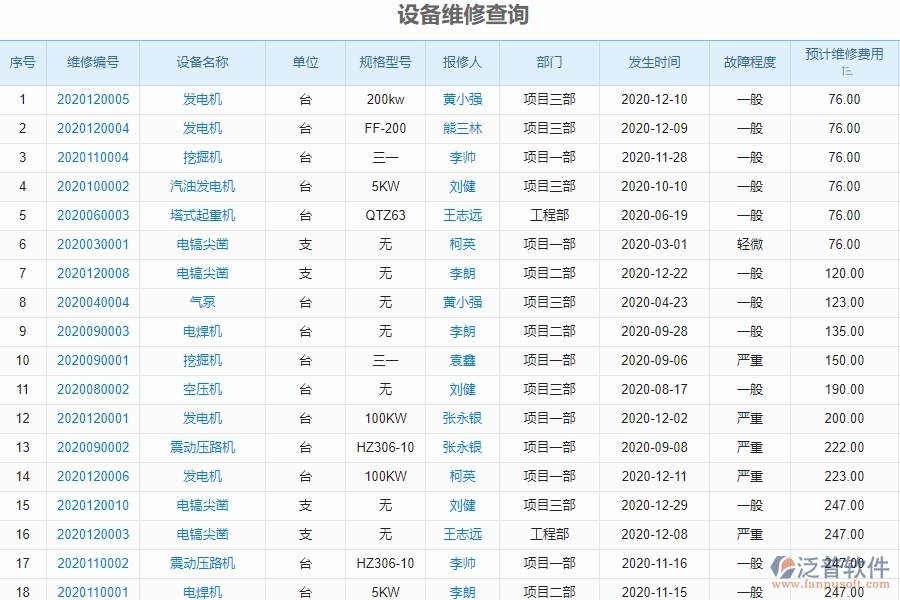The width and height of the screenshot is (900, 600).
Task: Select equipment 发电机 on the first row
Action: tap(201, 99)
